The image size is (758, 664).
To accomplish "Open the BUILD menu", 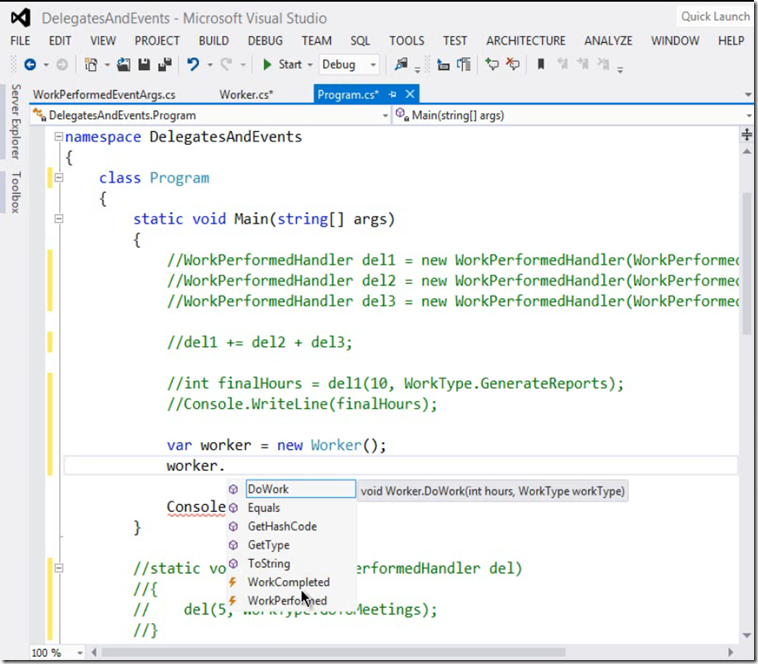I will tap(214, 41).
